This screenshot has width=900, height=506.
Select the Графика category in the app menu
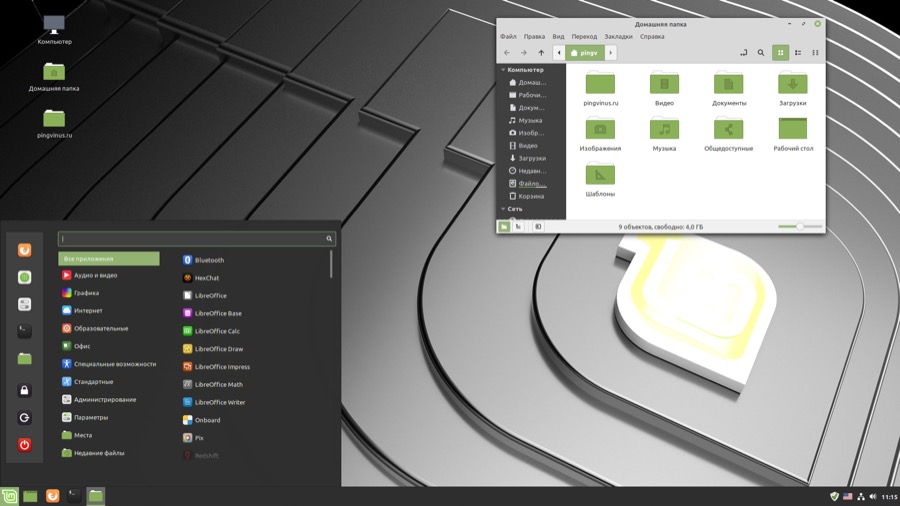coord(86,293)
